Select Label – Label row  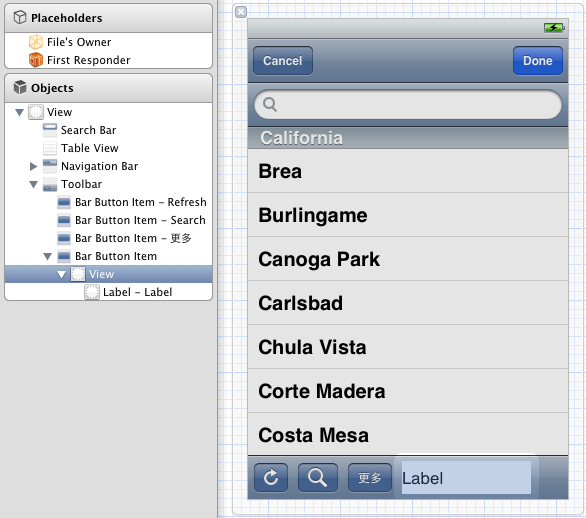(108, 292)
